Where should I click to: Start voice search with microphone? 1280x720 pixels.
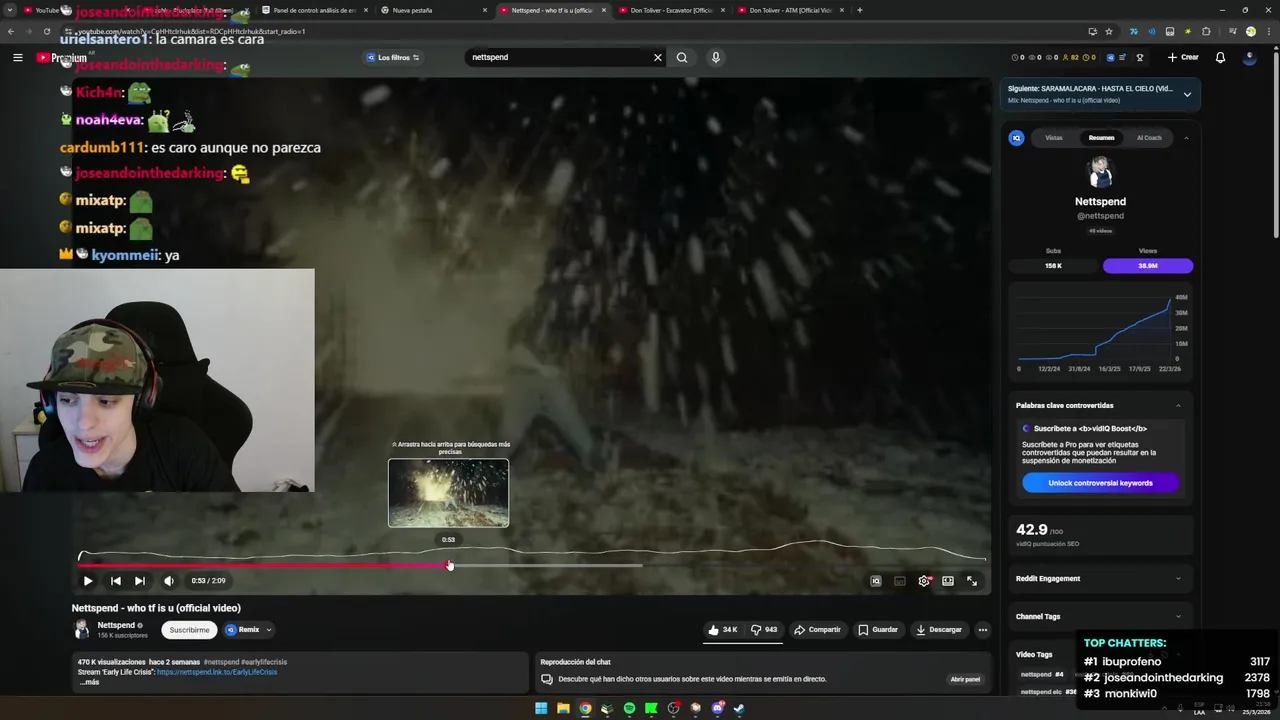coord(716,57)
